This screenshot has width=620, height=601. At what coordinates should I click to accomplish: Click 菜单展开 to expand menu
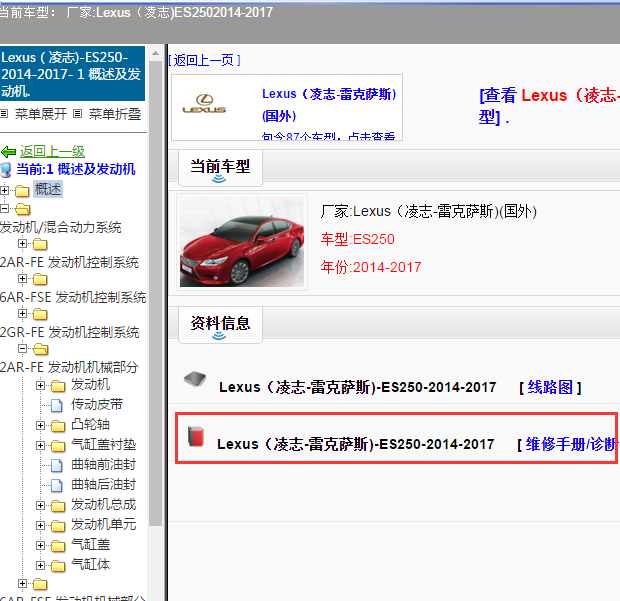pyautogui.click(x=41, y=114)
